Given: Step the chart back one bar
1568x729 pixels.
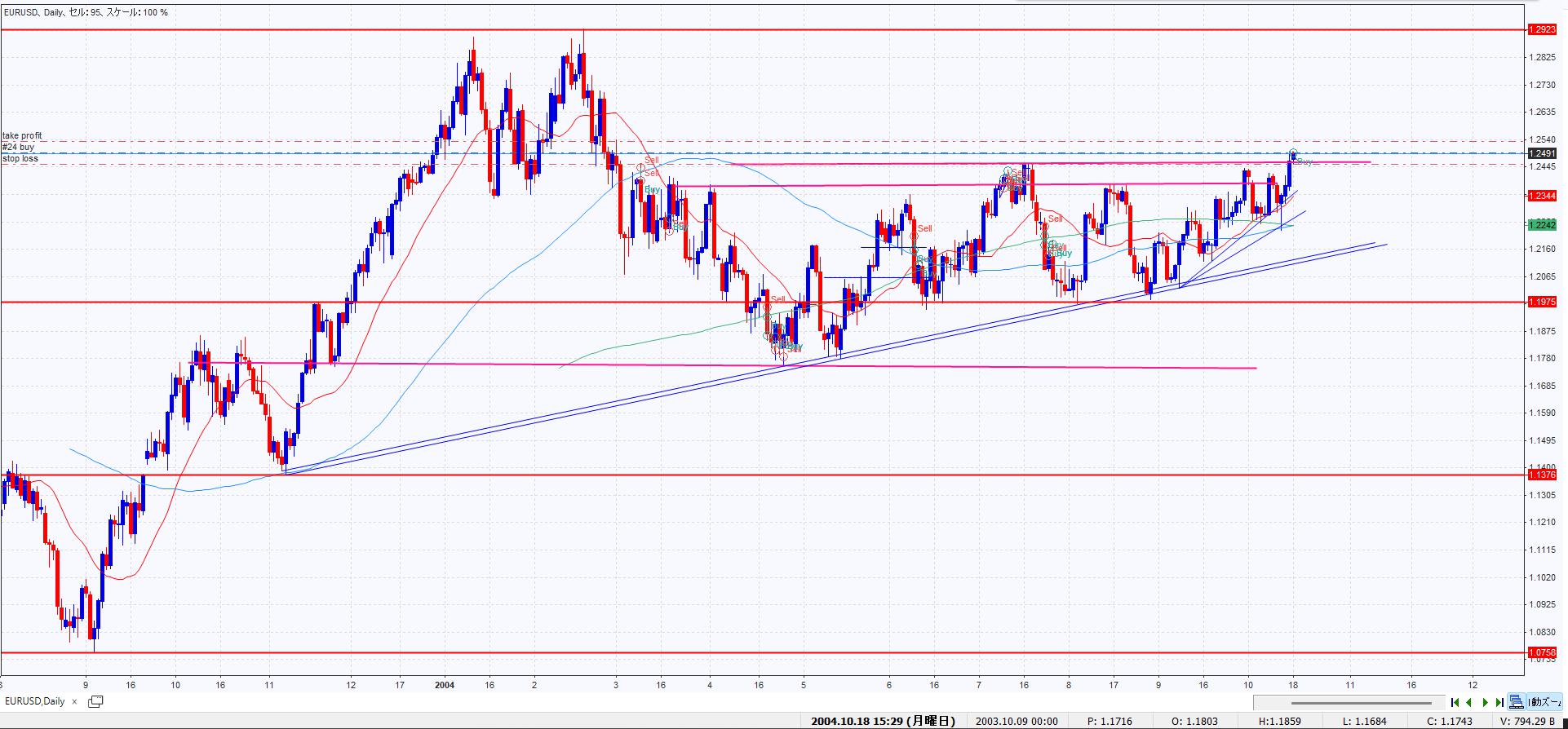Looking at the screenshot, I should pos(1469,702).
